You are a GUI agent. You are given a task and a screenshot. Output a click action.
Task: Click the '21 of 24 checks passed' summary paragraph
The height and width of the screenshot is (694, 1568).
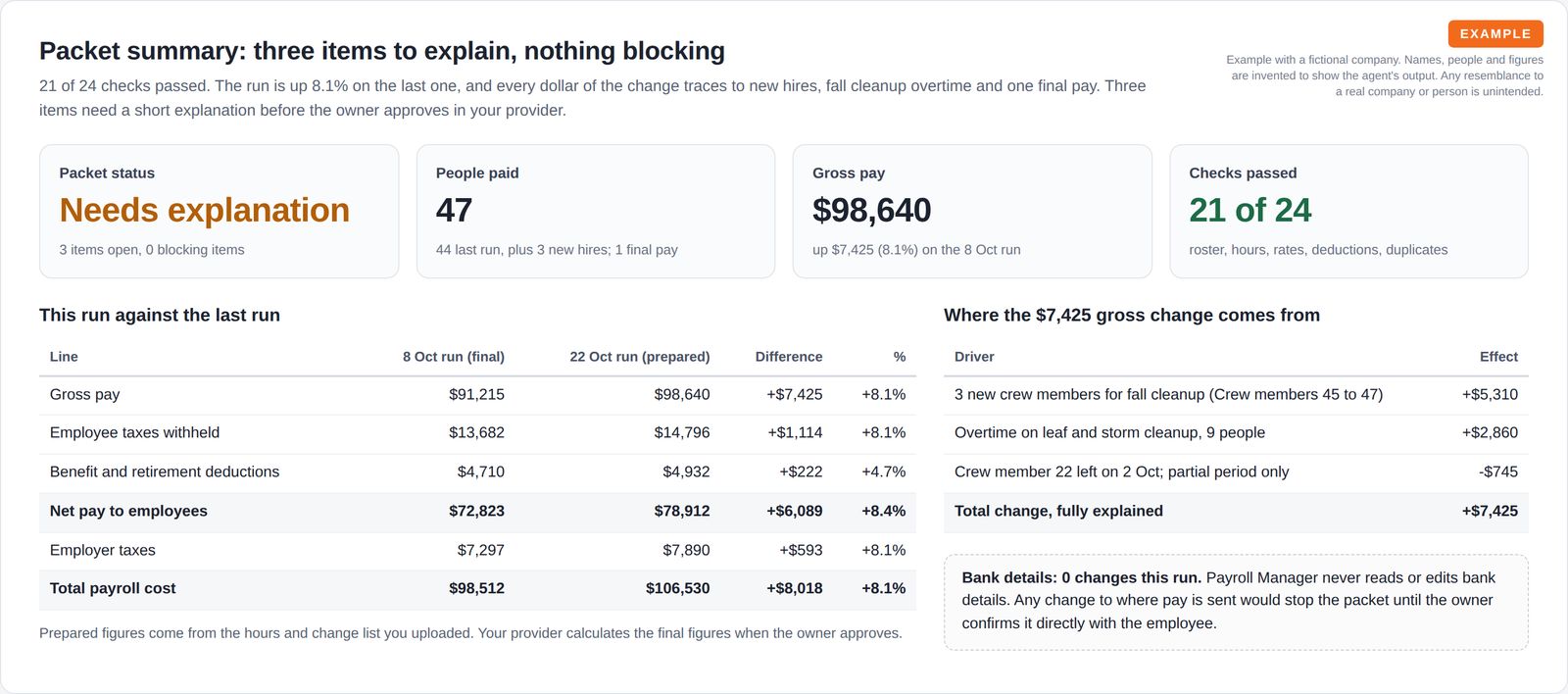592,98
